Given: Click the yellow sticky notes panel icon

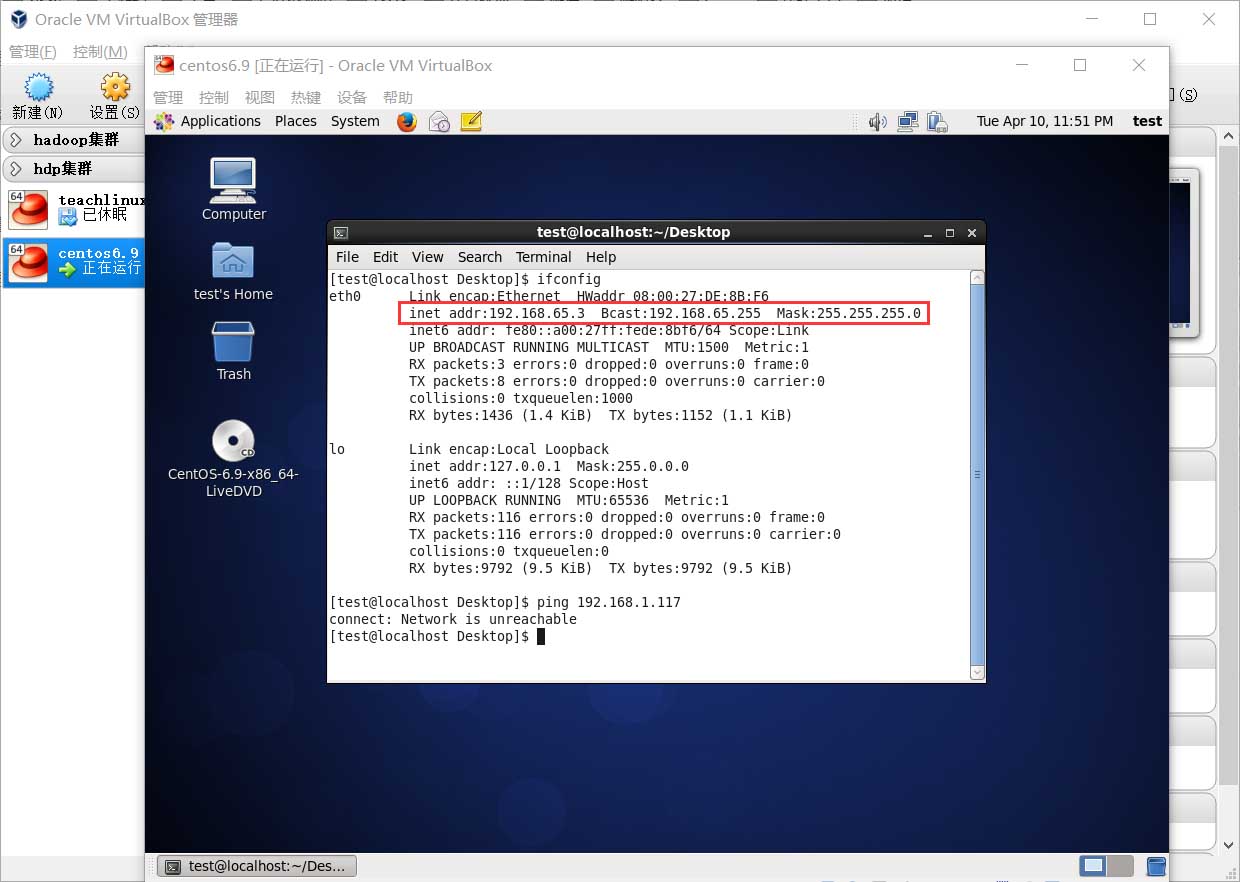Looking at the screenshot, I should pos(471,122).
